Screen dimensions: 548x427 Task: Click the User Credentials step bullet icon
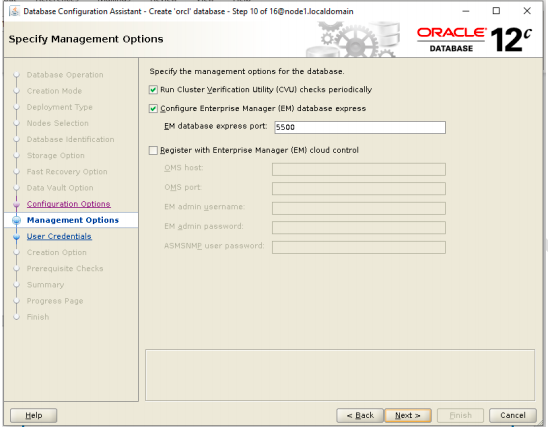(16, 237)
